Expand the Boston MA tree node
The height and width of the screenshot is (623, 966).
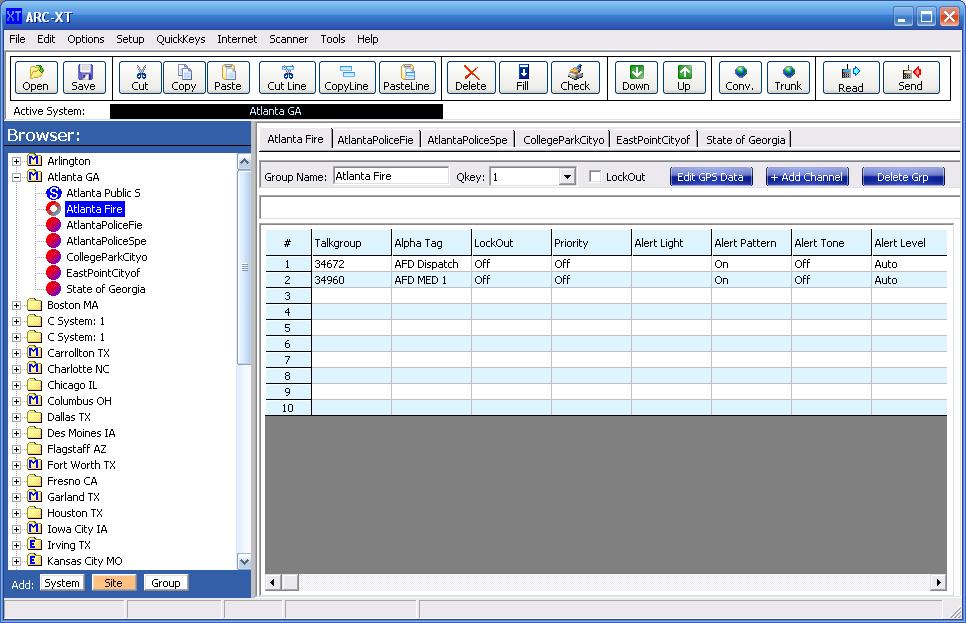click(x=17, y=305)
